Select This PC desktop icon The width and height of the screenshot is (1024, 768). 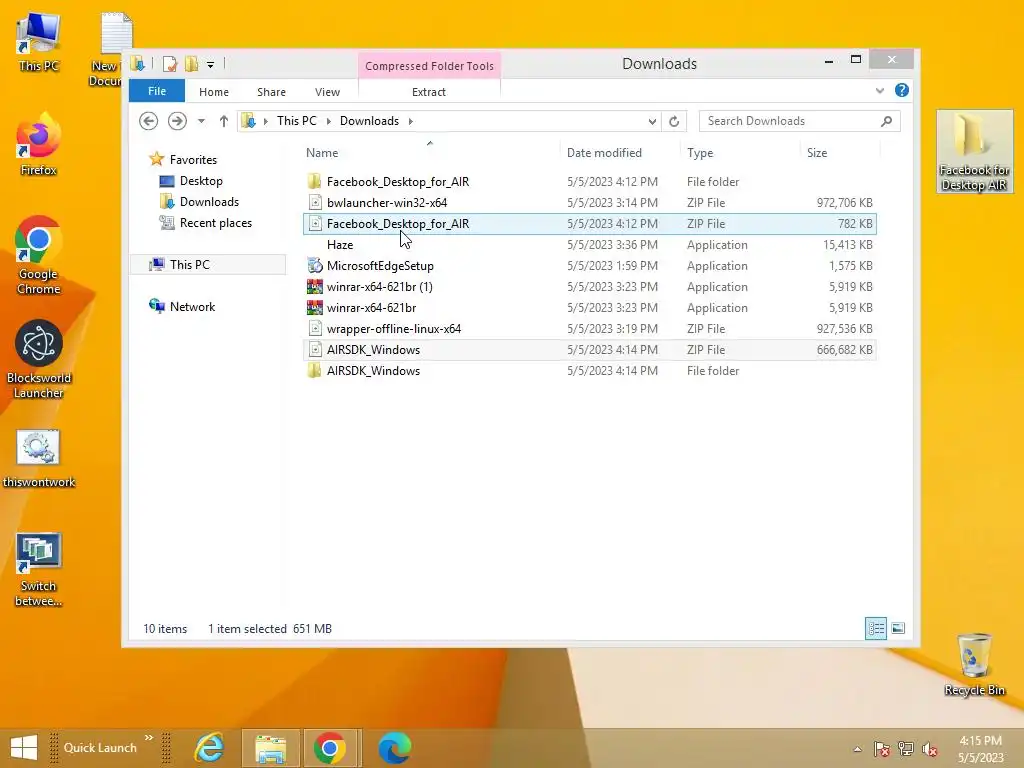click(x=38, y=42)
